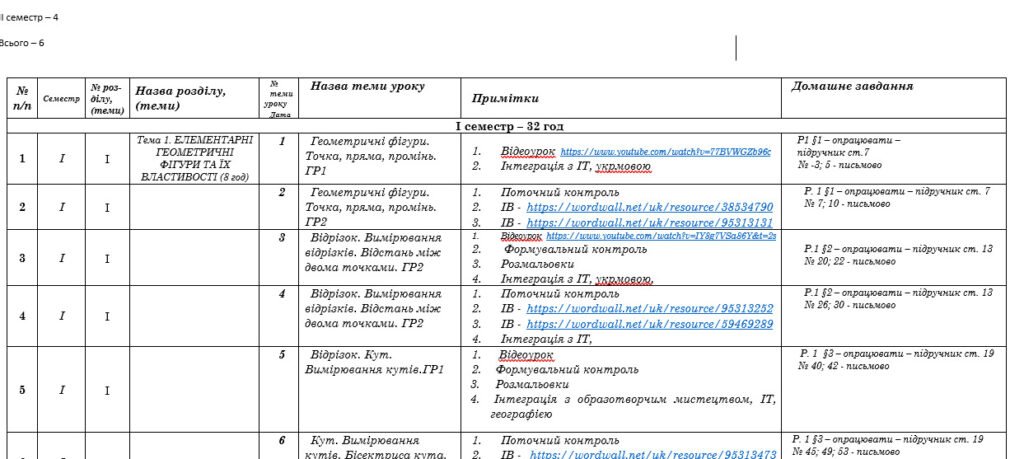This screenshot has height=459, width=1024.
Task: Click homework '№ 20; 22 - письмово'
Action: click(849, 261)
